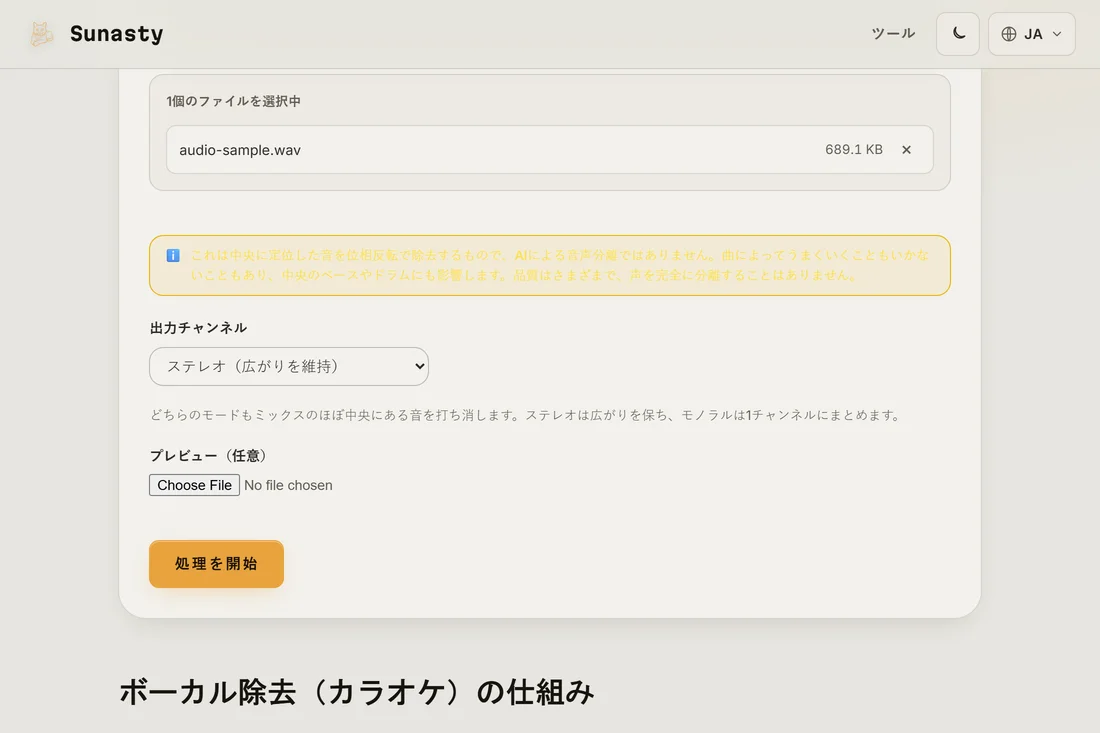Remove audio-sample.wav with the X icon
Viewport: 1100px width, 733px height.
(x=906, y=149)
